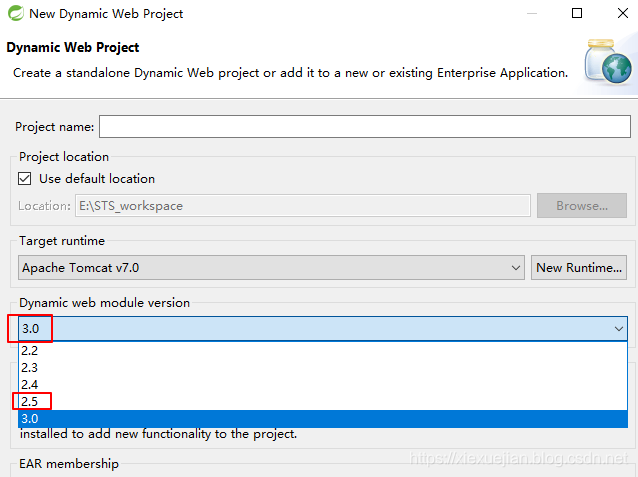
Task: Click the web project jar globe icon
Action: (609, 61)
